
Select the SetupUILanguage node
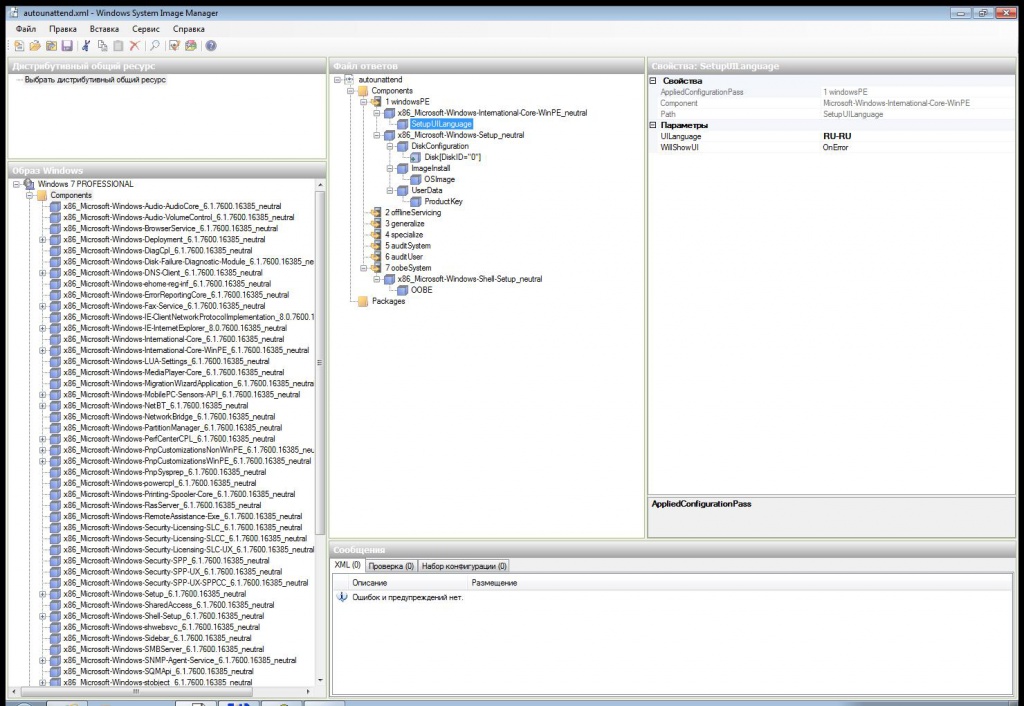[441, 124]
